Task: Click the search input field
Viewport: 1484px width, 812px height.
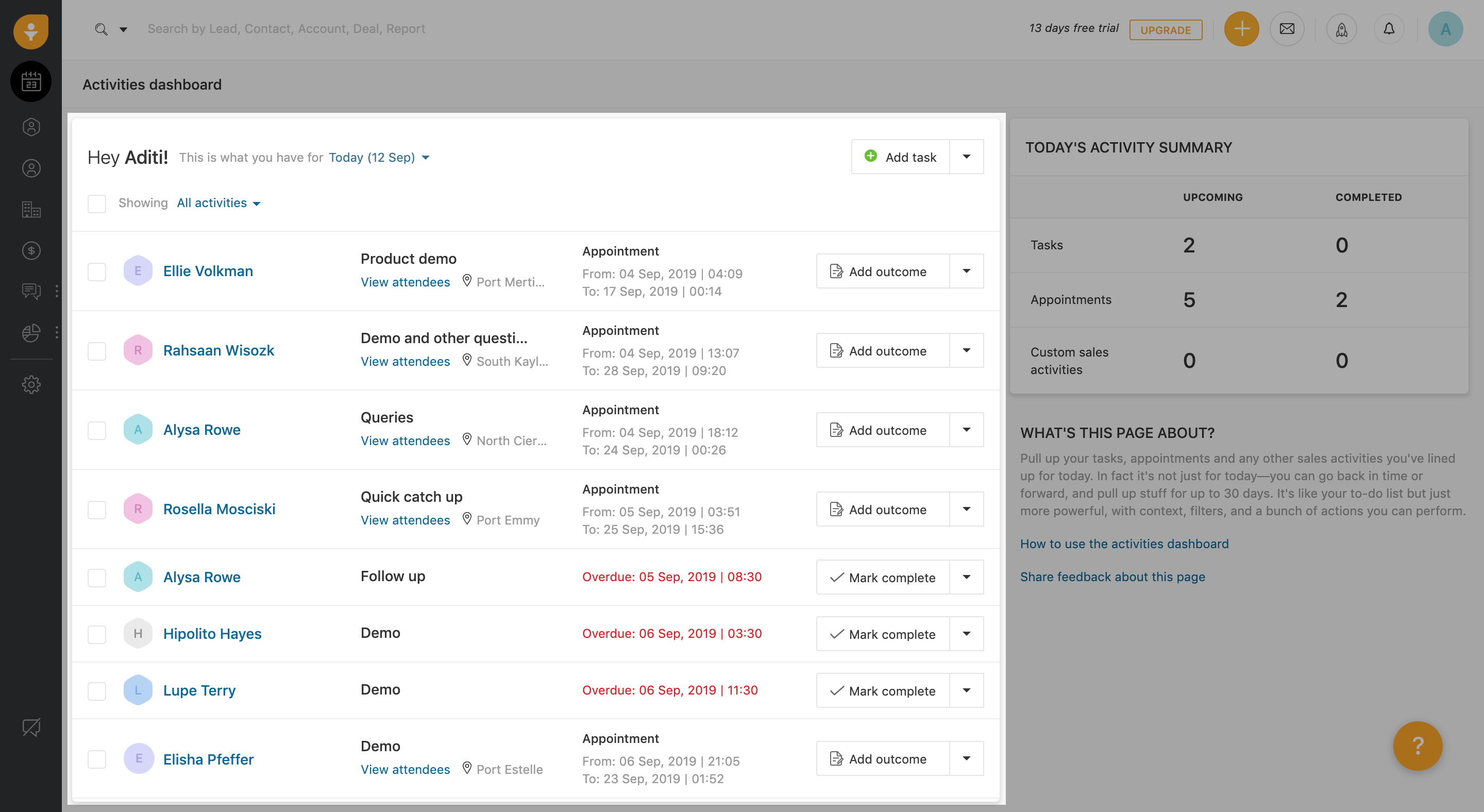Action: tap(286, 29)
